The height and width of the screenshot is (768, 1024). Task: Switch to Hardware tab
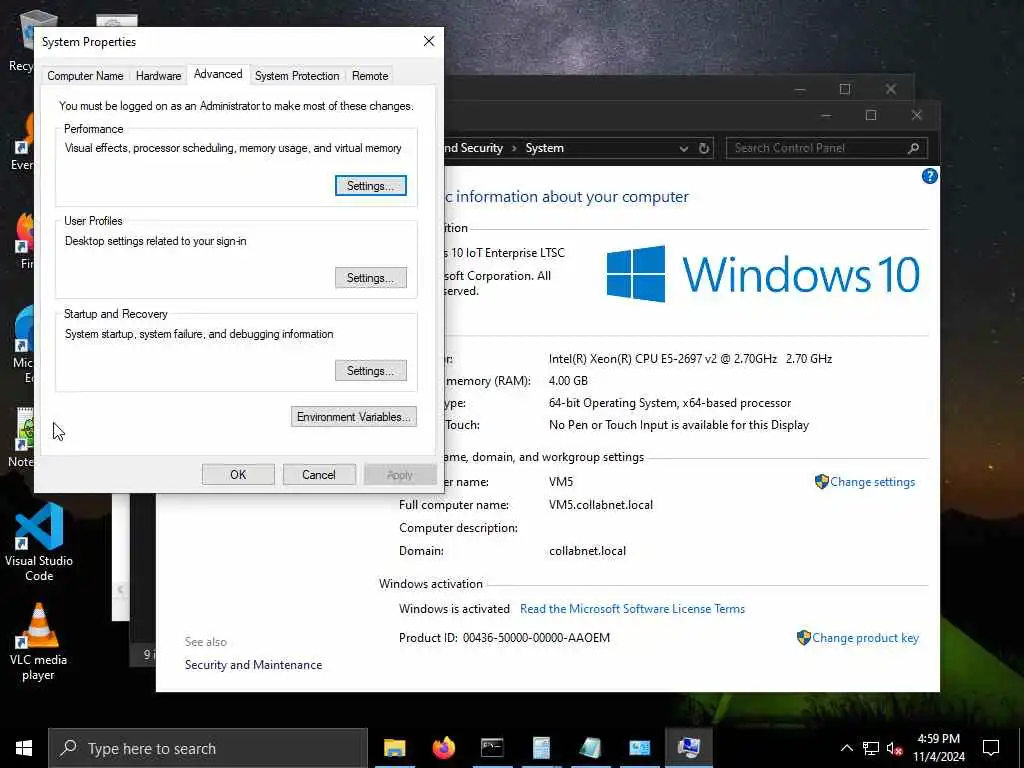(x=158, y=76)
